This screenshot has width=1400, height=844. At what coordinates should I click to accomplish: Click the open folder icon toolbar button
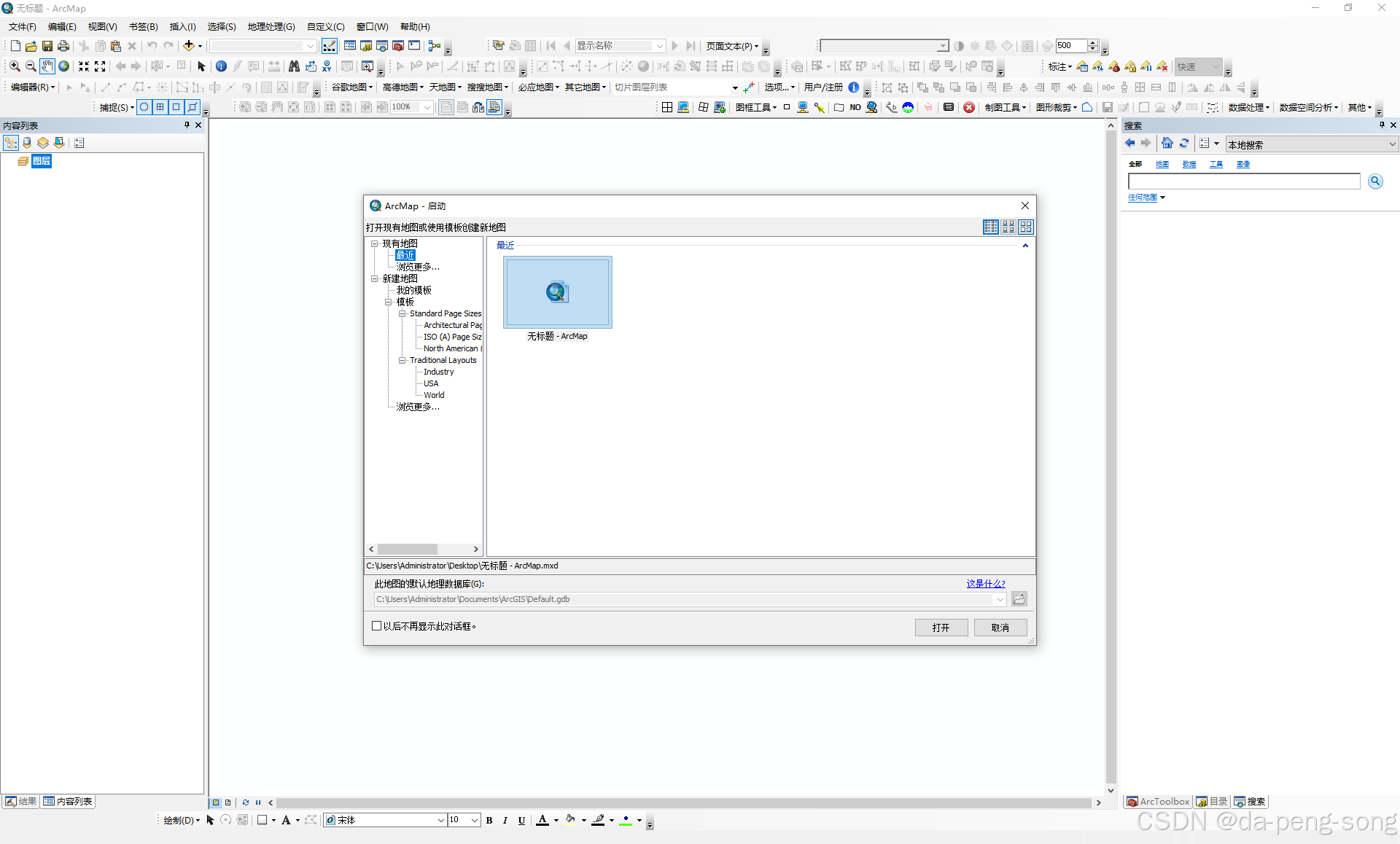[x=31, y=46]
